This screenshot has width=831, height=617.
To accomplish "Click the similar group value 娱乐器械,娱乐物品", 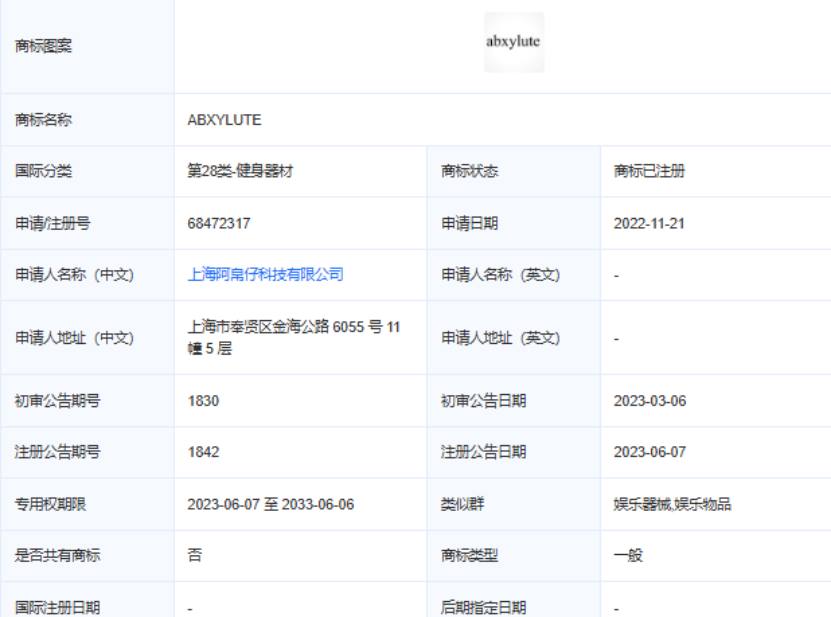I will click(x=673, y=504).
